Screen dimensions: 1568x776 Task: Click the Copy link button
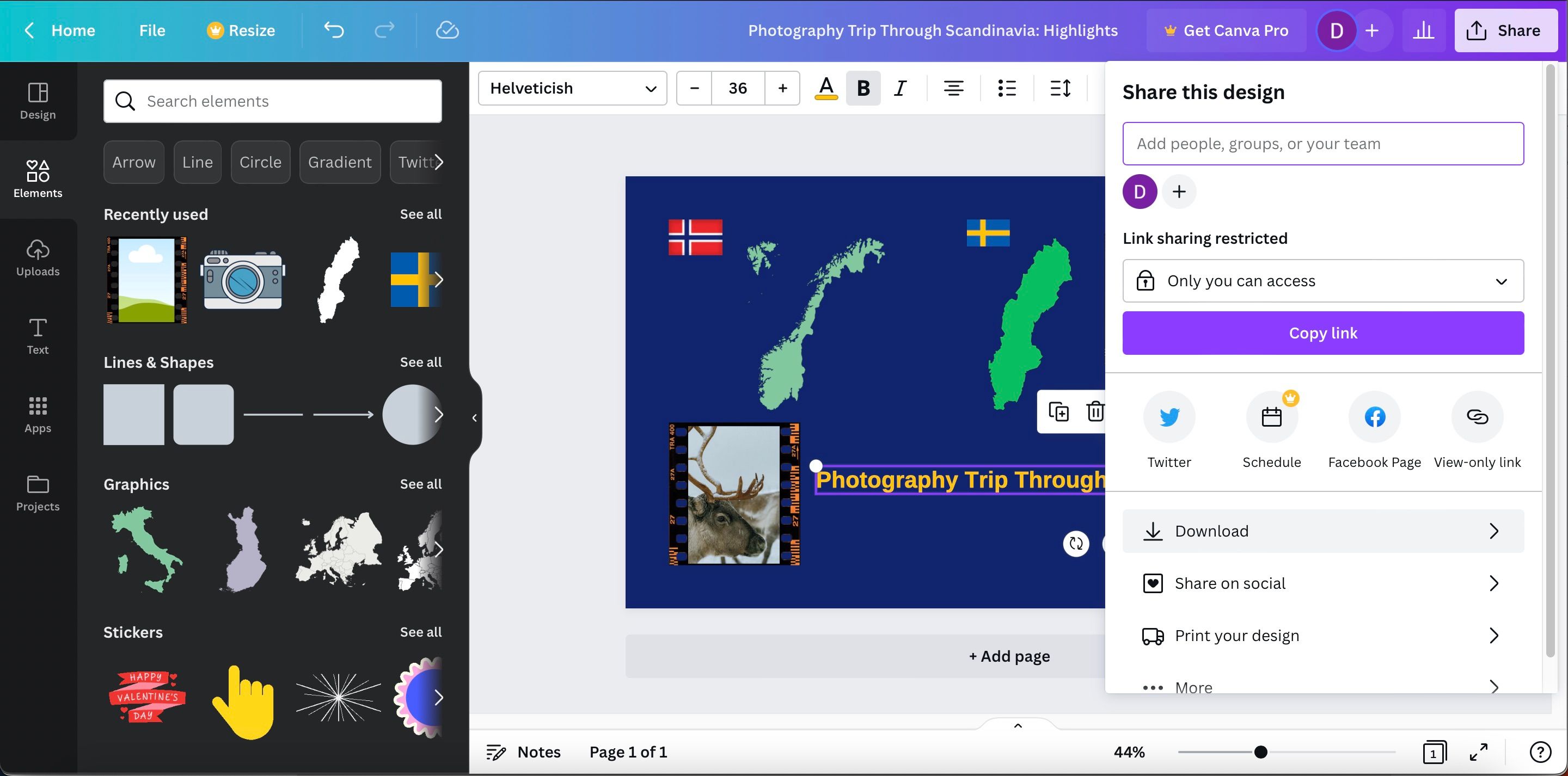pos(1322,333)
